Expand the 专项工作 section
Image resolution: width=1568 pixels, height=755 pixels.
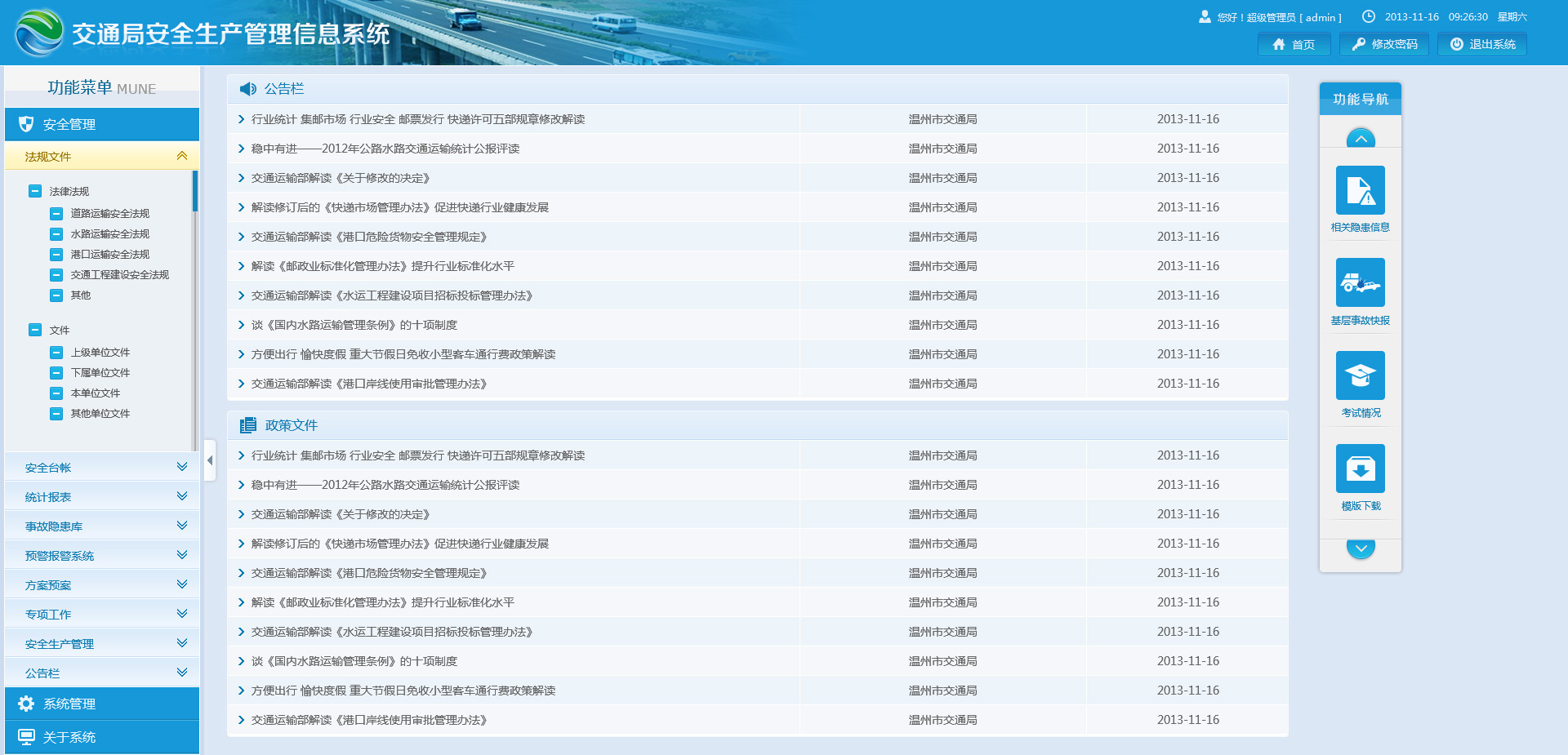tap(102, 614)
